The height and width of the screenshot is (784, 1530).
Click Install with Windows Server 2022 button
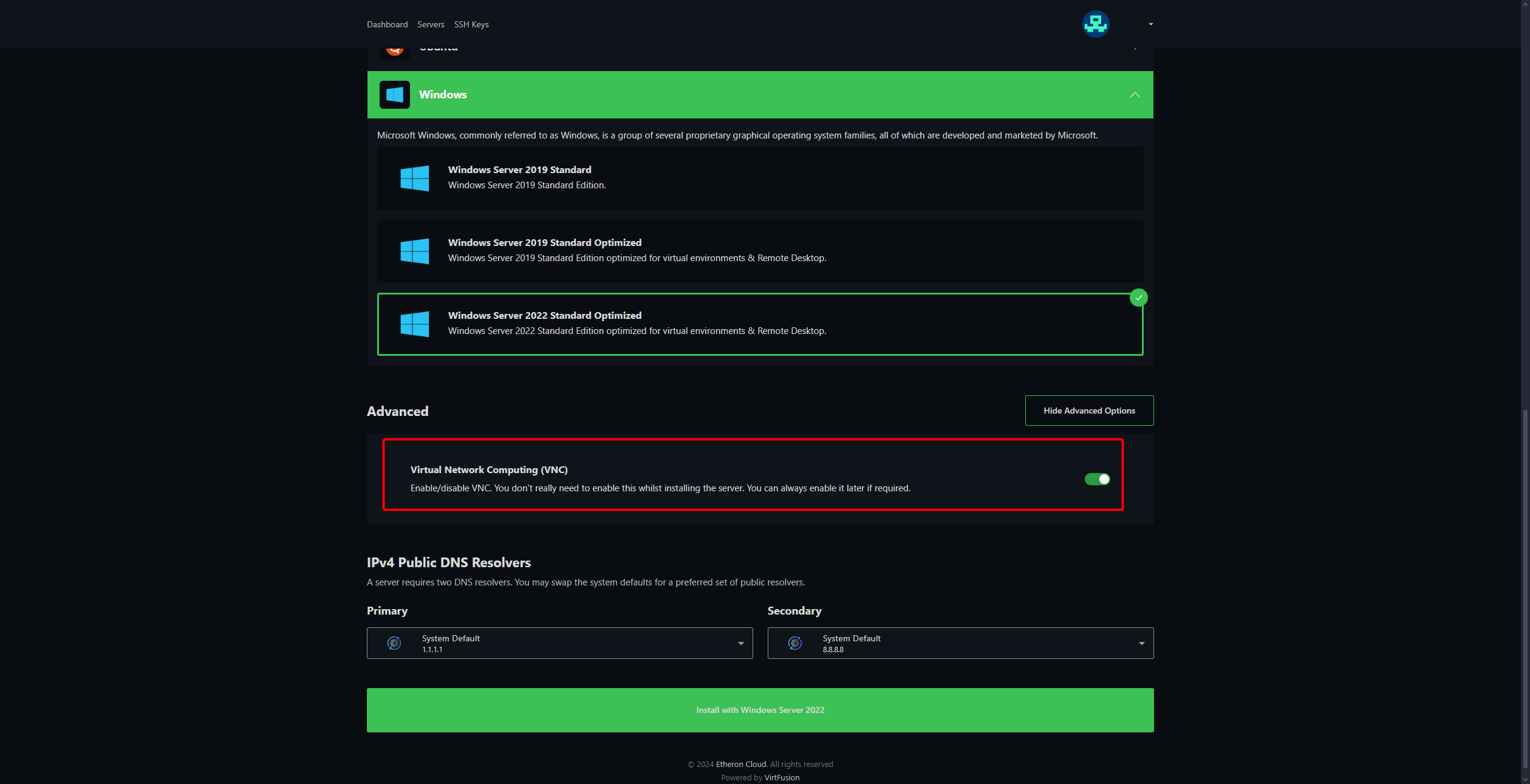coord(759,710)
